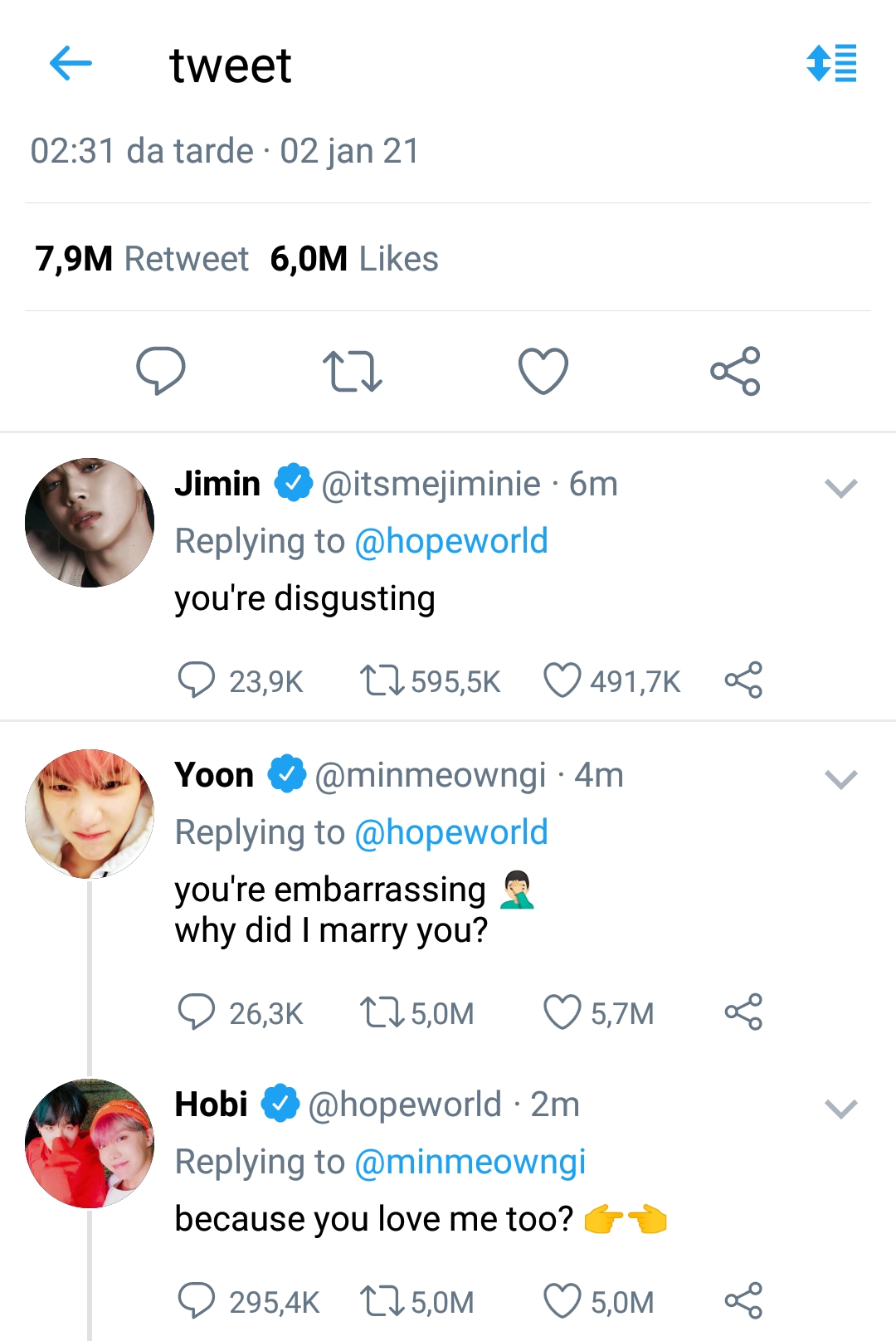Like the main tweet with heart

[x=543, y=371]
